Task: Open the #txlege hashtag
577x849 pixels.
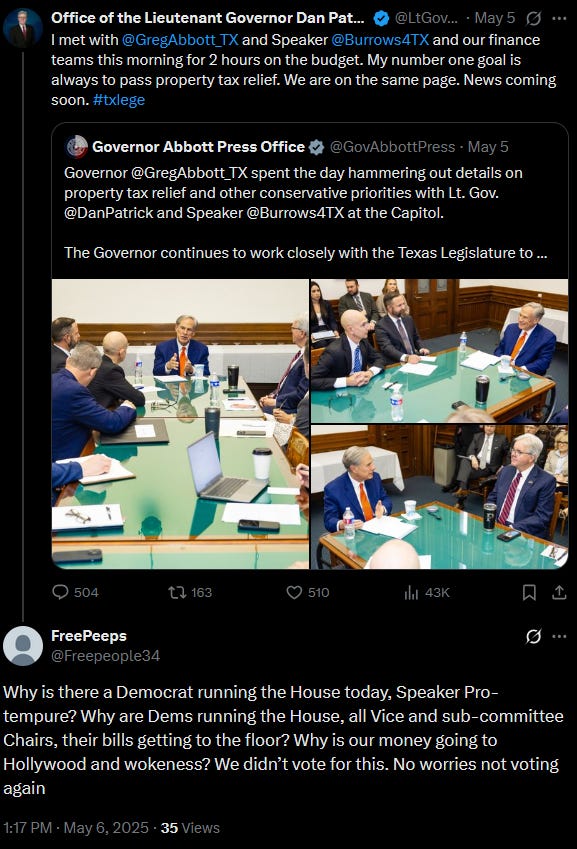Action: click(119, 100)
